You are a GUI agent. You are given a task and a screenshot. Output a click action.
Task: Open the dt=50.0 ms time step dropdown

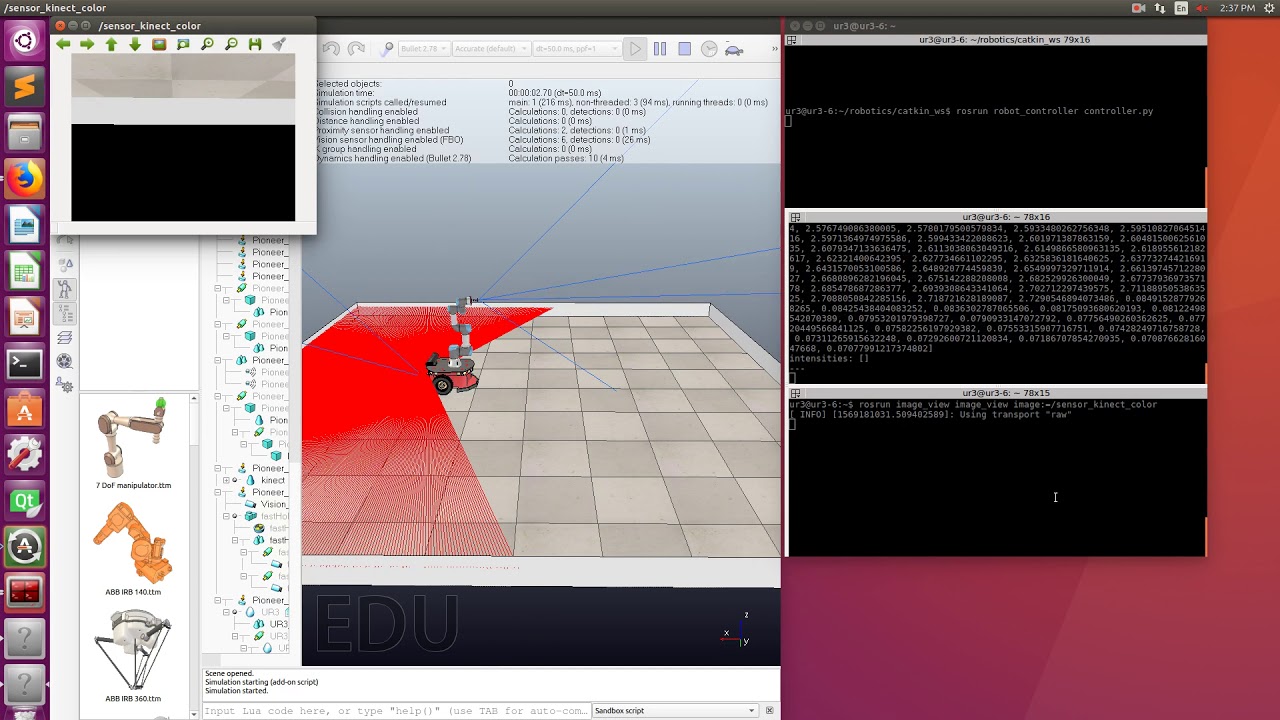[x=578, y=49]
